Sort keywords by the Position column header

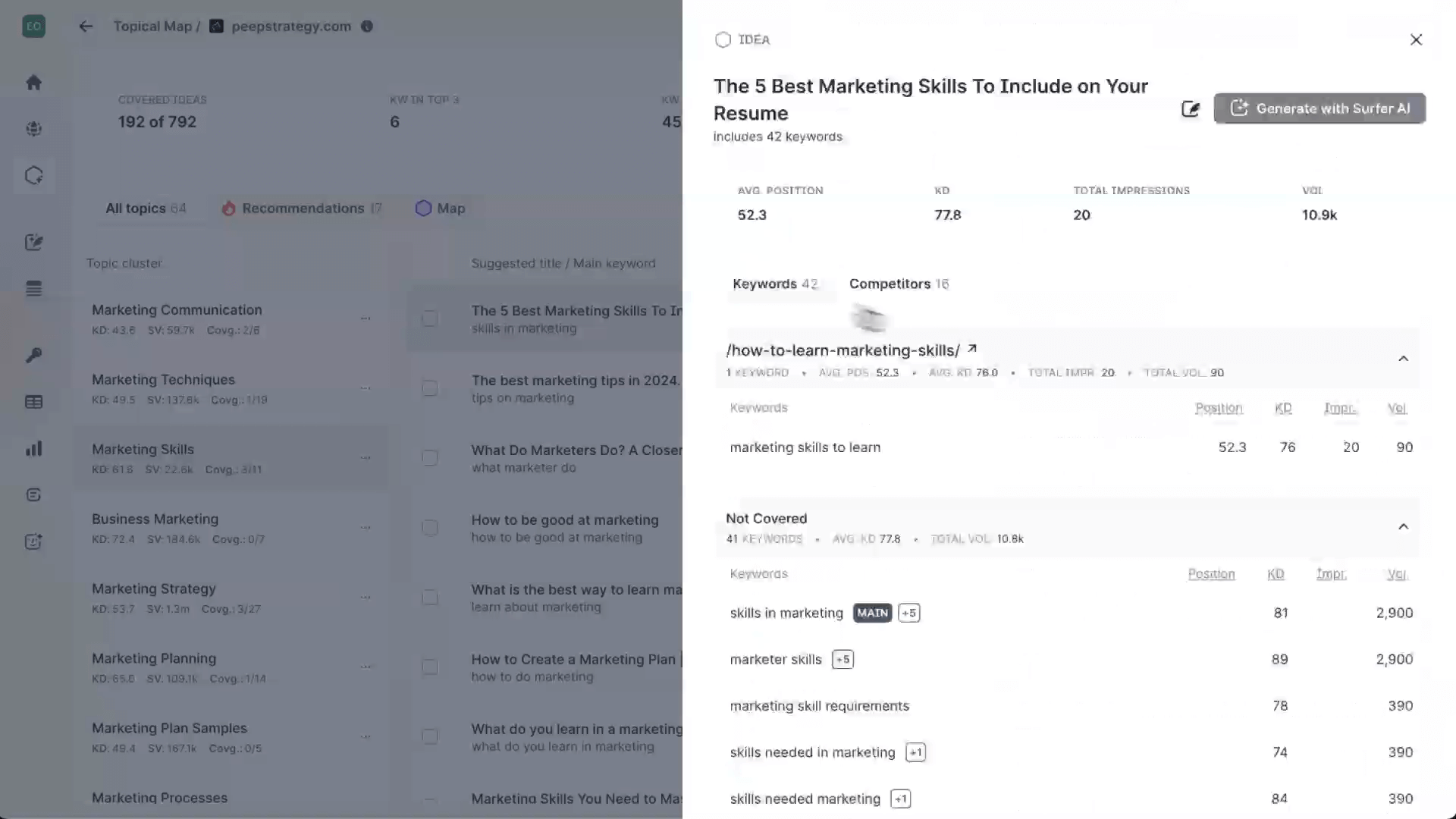click(x=1218, y=408)
